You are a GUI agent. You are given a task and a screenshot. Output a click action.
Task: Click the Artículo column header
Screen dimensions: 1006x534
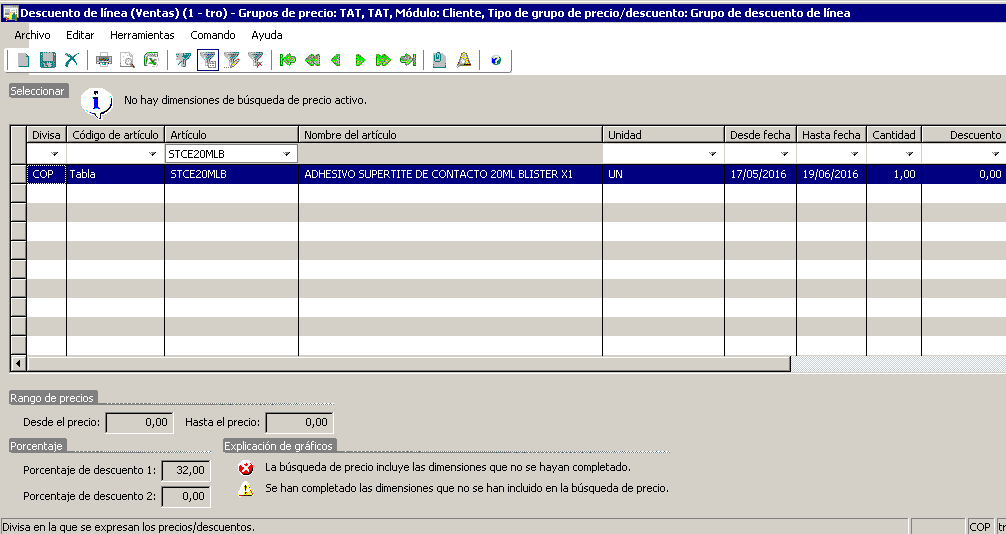tap(232, 135)
